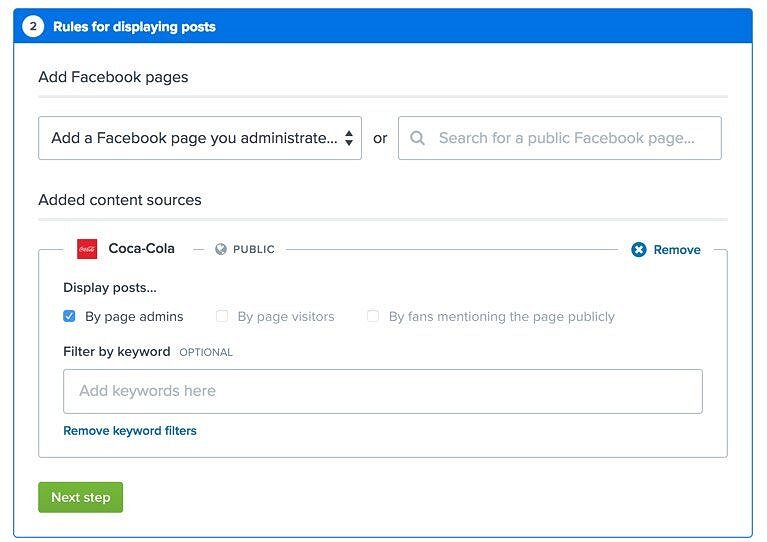
Task: Select the Coca-Cola source name
Action: tap(141, 248)
